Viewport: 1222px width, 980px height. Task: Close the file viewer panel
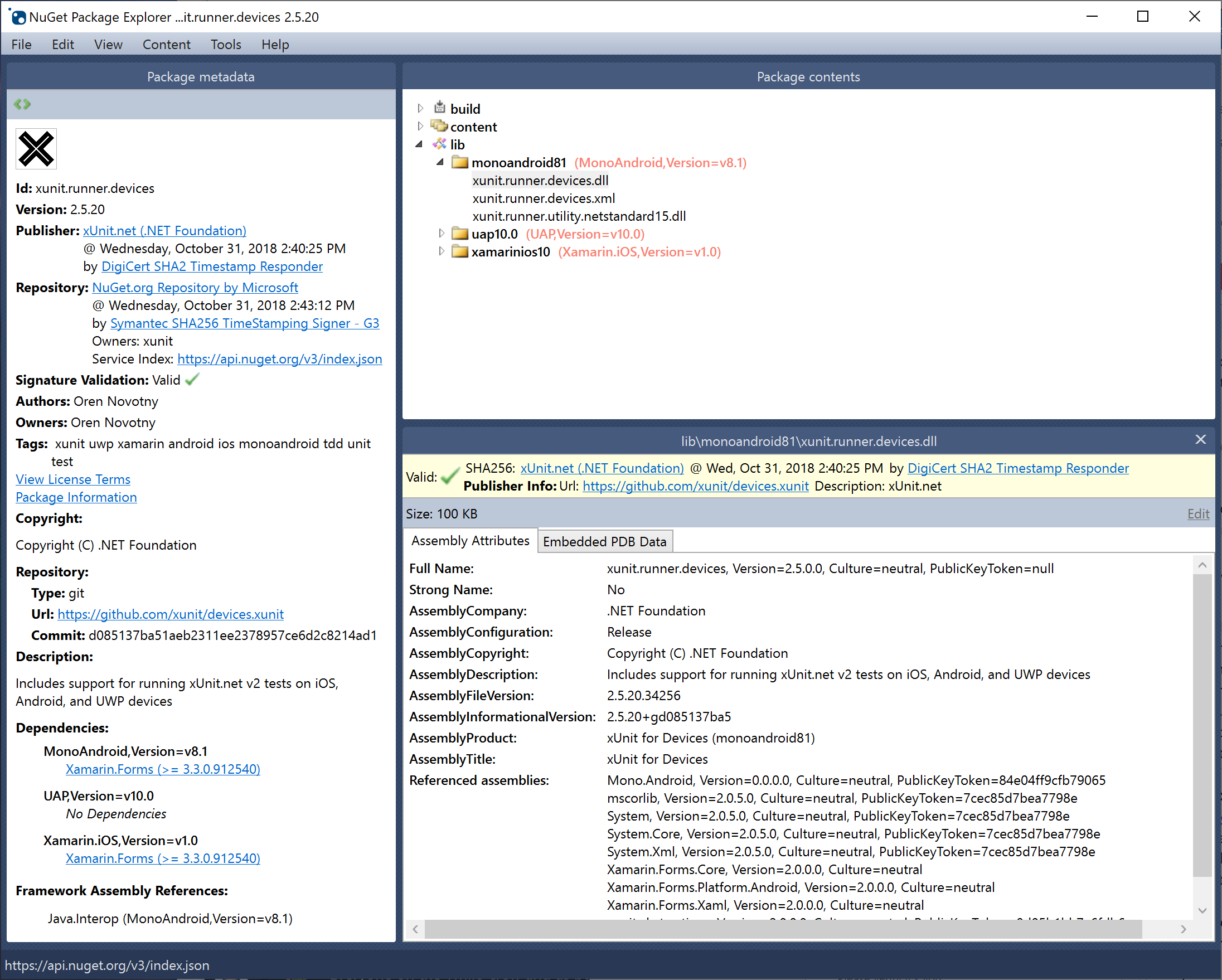[x=1200, y=440]
